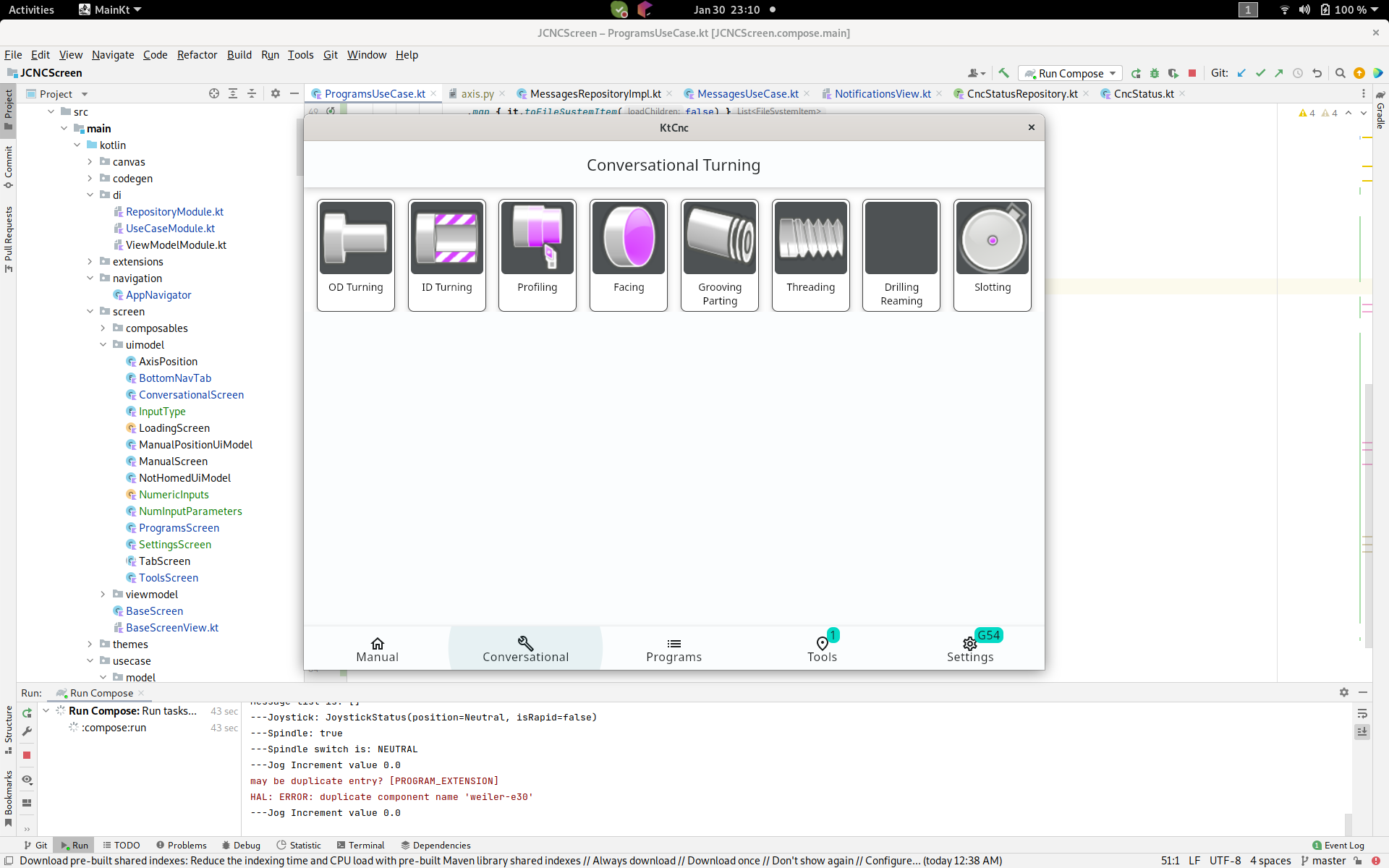Open Tools tab in KtCnc bottom bar
This screenshot has width=1389, height=868.
pyautogui.click(x=822, y=649)
